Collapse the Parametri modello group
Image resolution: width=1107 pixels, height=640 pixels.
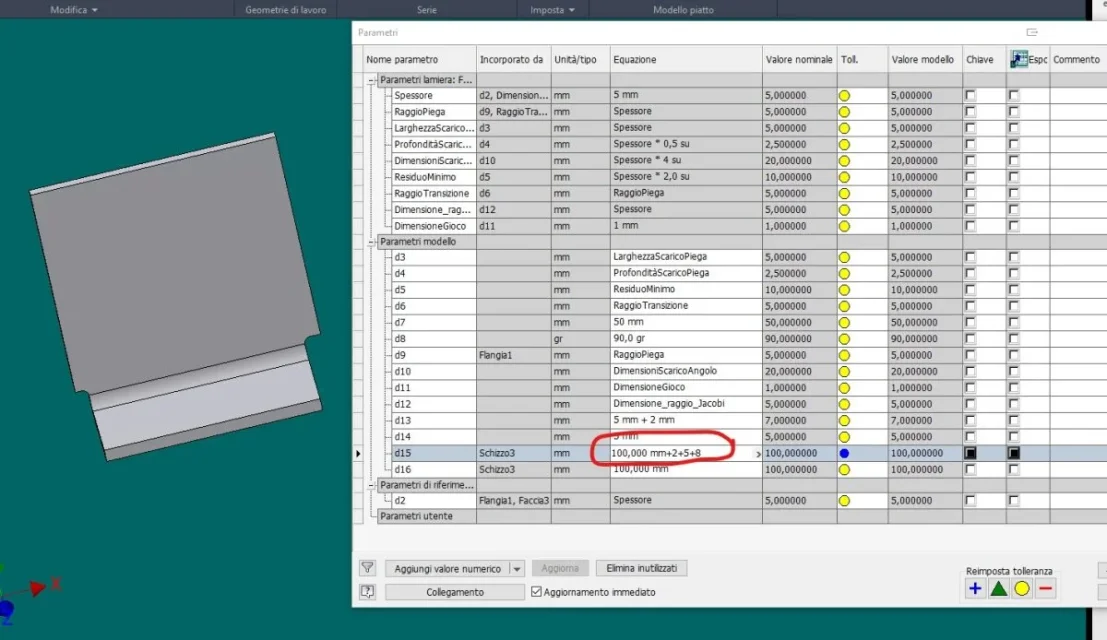click(x=371, y=242)
